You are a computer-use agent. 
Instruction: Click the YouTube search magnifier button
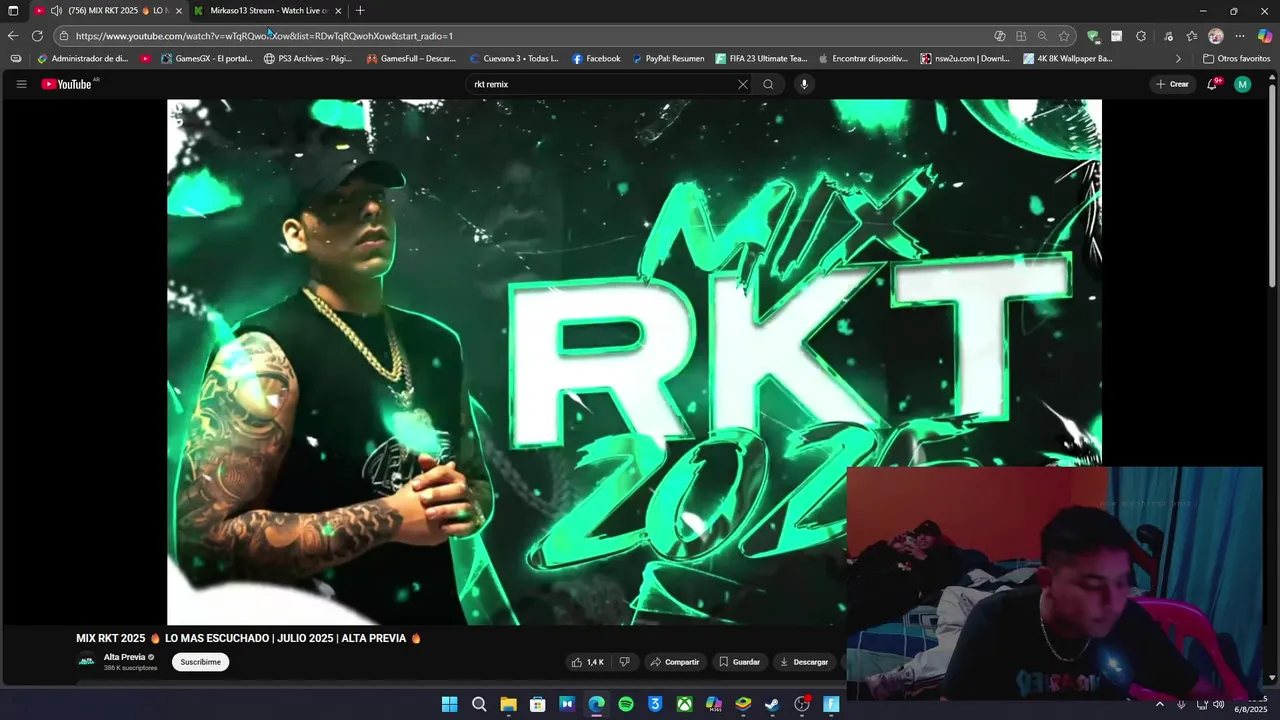point(768,84)
